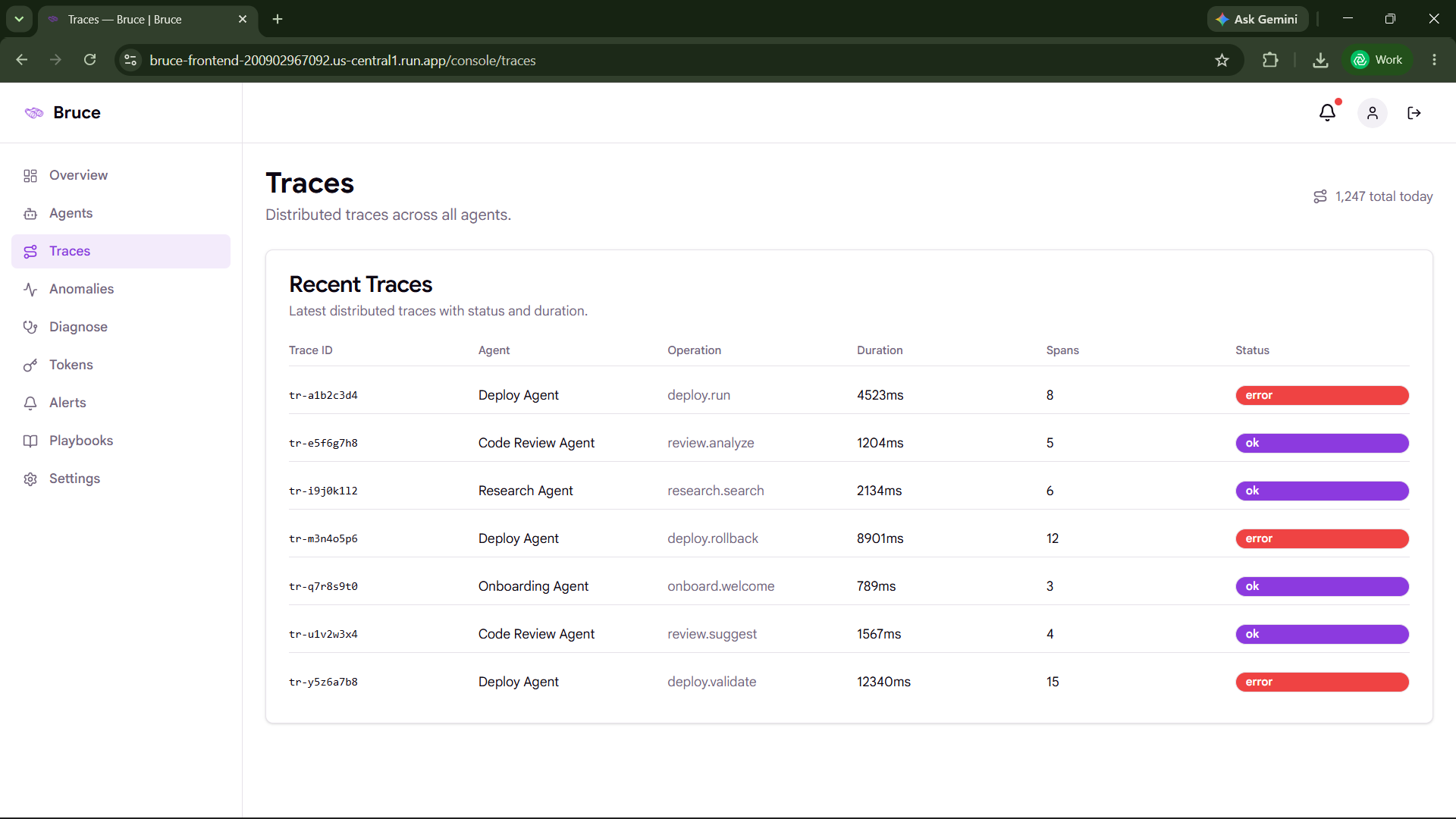1456x819 pixels.
Task: Click the Diagnose stethoscope icon
Action: [x=30, y=328]
